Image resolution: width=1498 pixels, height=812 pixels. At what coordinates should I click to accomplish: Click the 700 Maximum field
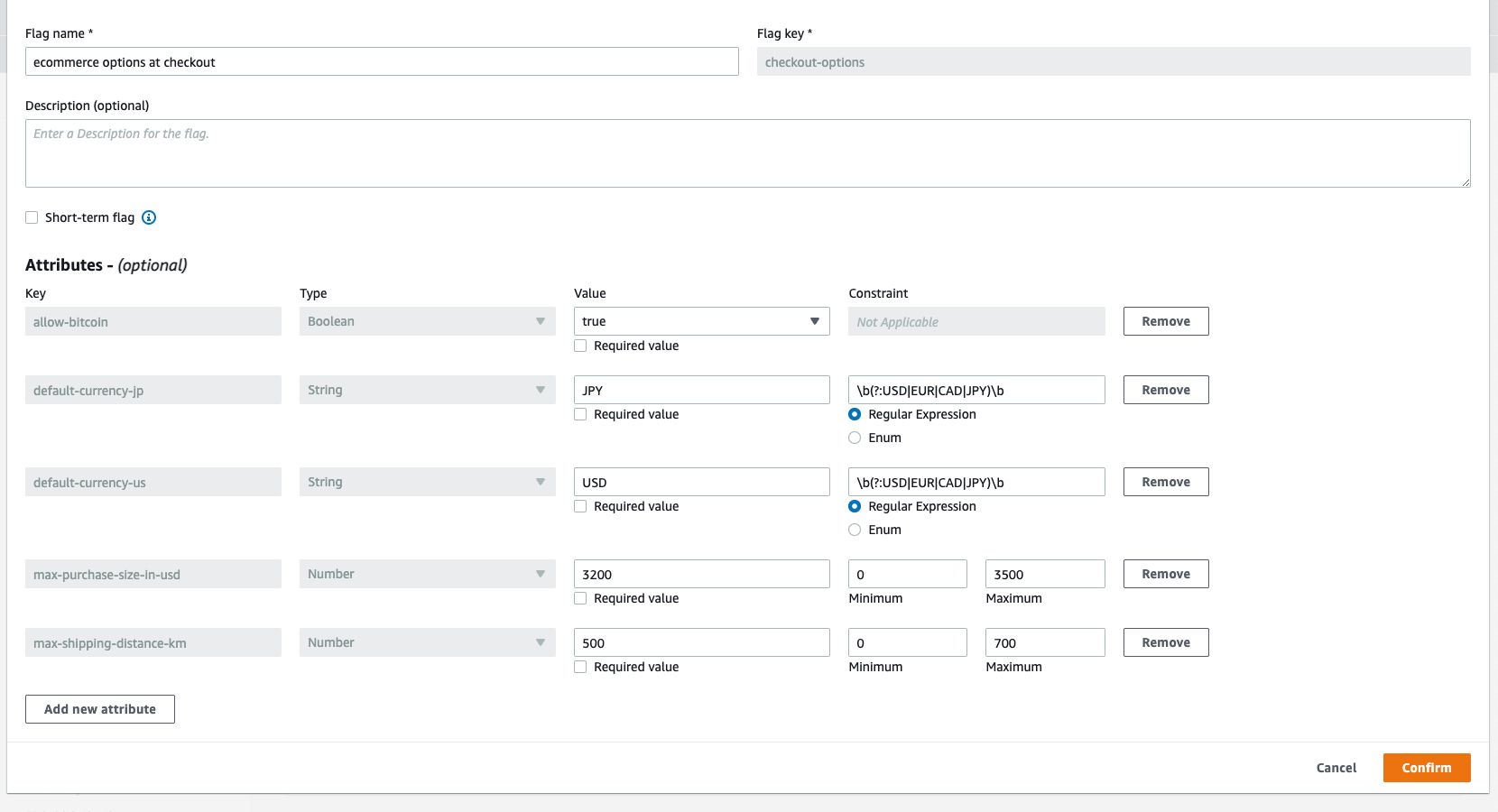coord(1045,642)
